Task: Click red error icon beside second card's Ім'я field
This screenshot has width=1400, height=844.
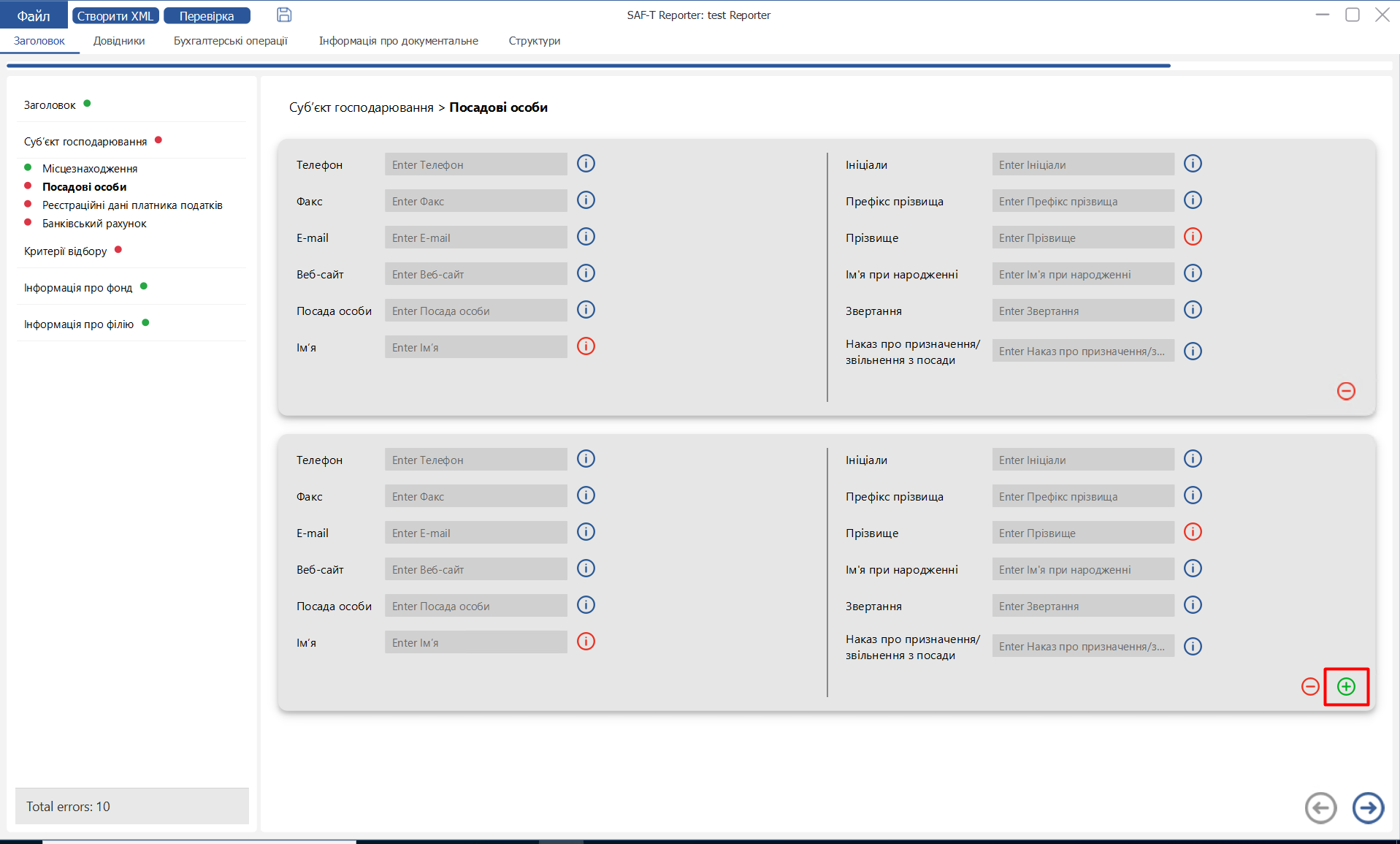Action: [586, 642]
